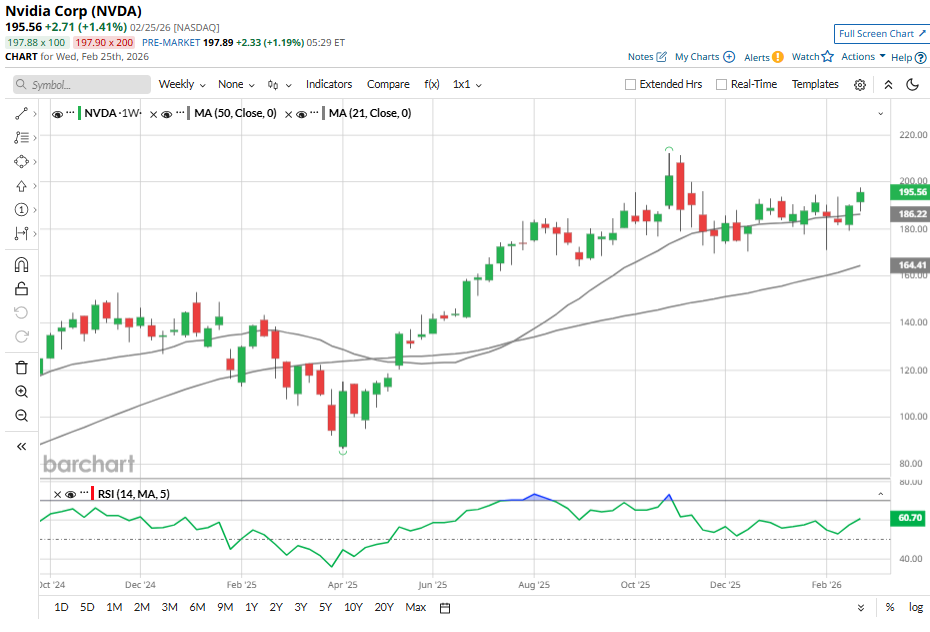Screen dimensions: 930x632
Task: Check the Real-Time checkbox
Action: [x=721, y=85]
